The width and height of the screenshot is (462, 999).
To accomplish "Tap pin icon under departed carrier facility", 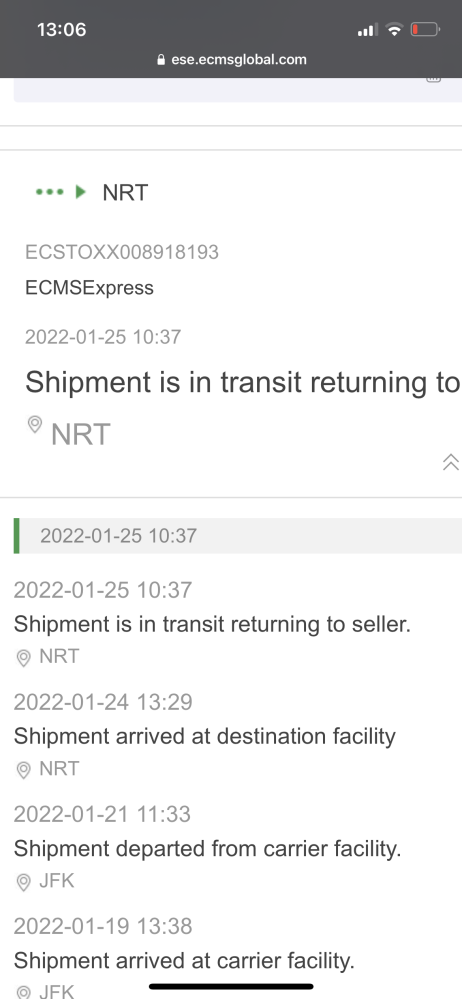I will click(24, 882).
